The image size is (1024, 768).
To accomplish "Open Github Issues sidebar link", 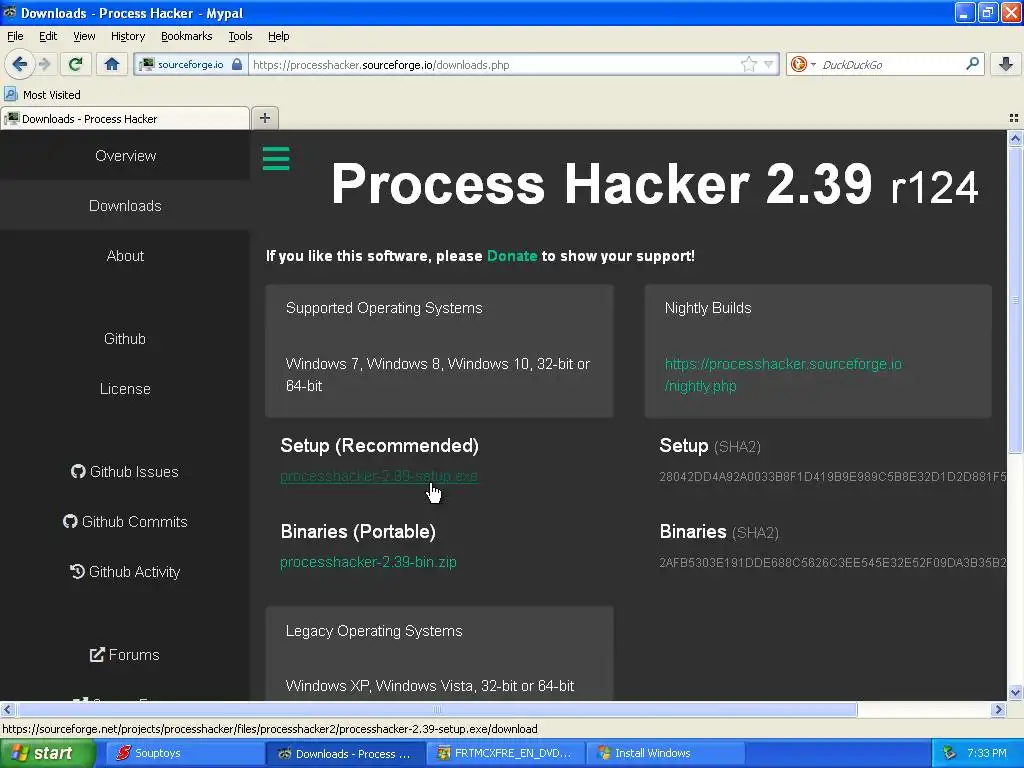I will 125,472.
